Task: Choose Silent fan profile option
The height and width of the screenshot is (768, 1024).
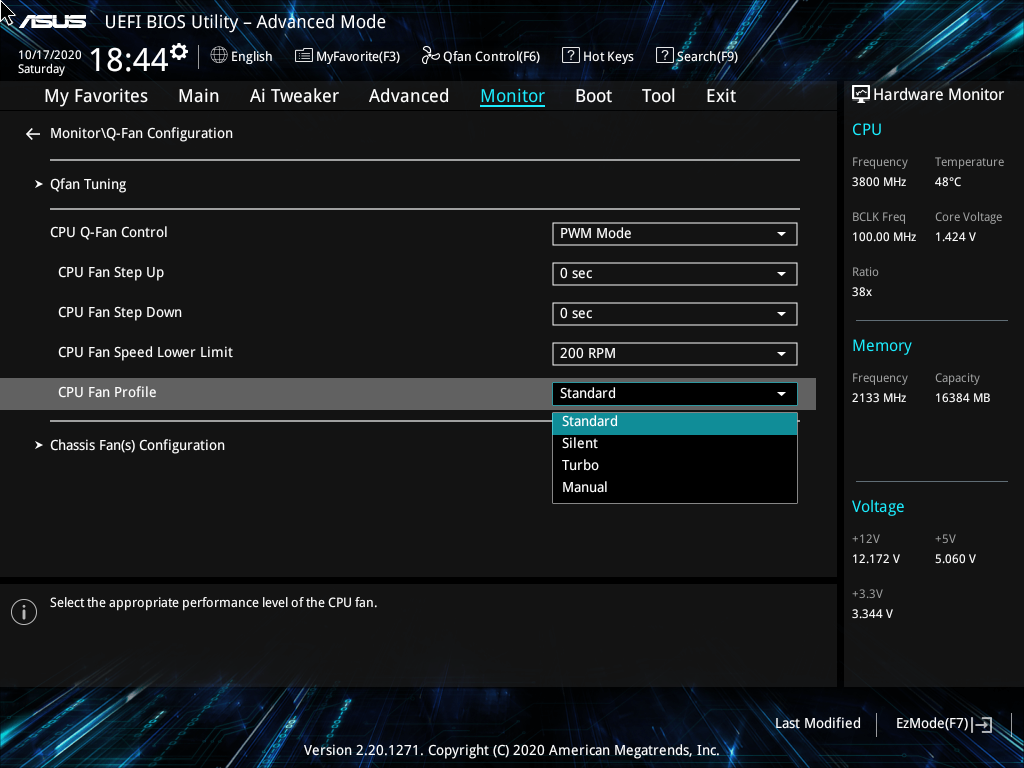Action: (x=675, y=443)
